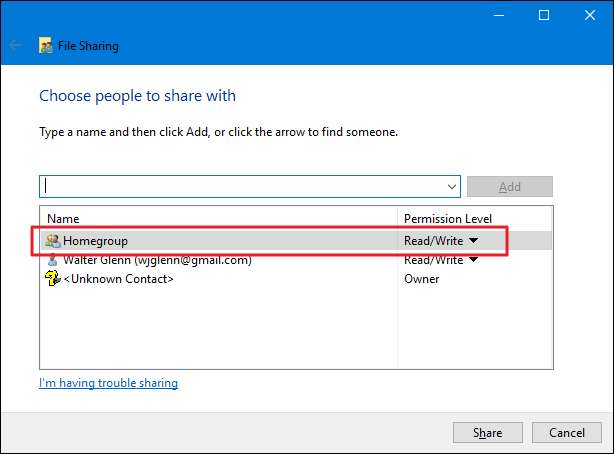Click the disabled Add button

coord(509,187)
